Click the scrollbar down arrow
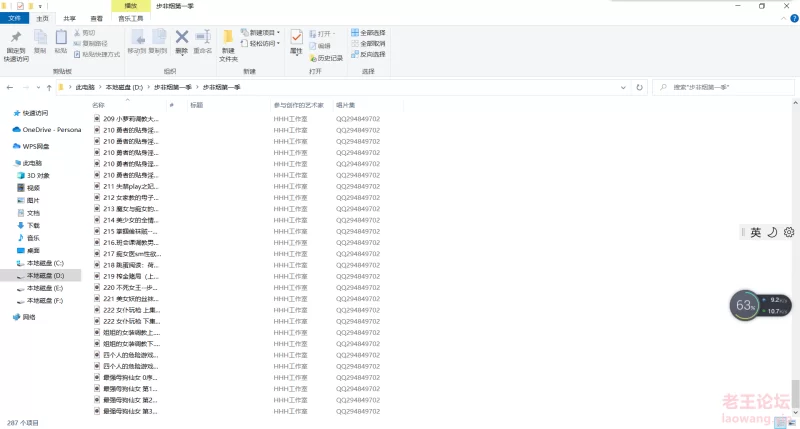Viewport: 800px width, 429px height. tap(795, 412)
